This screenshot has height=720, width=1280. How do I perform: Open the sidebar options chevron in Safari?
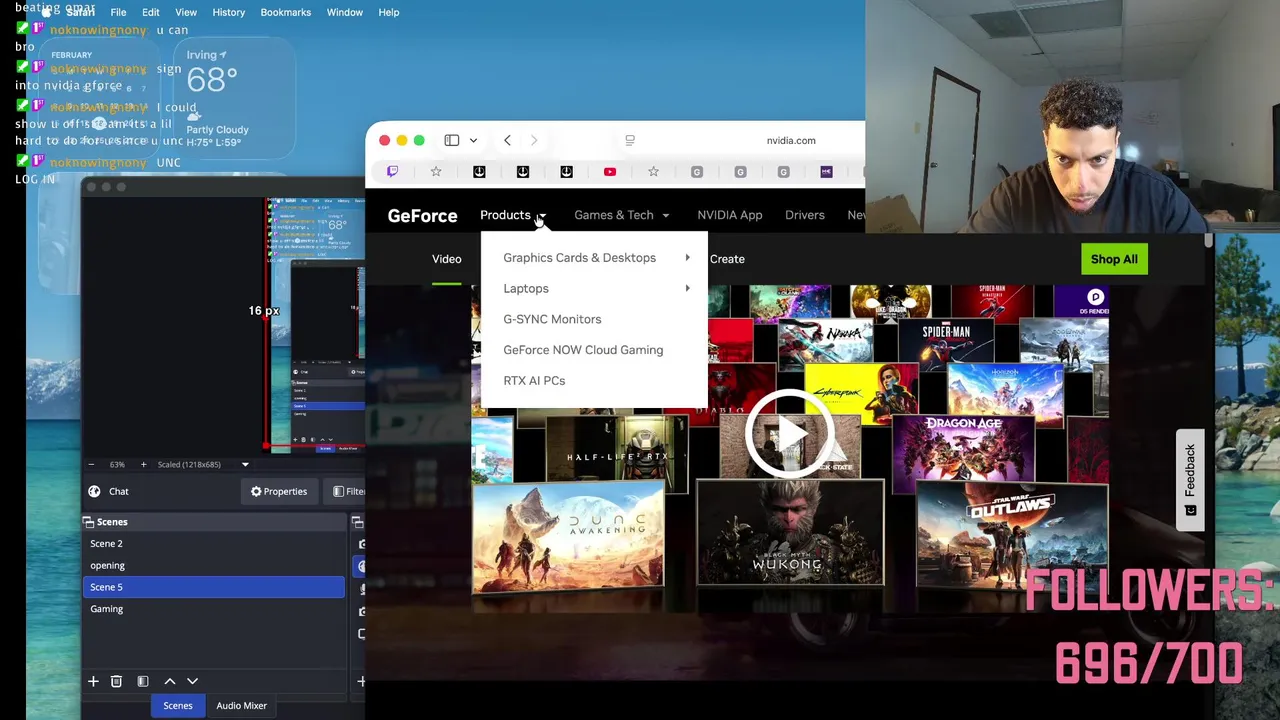(473, 141)
